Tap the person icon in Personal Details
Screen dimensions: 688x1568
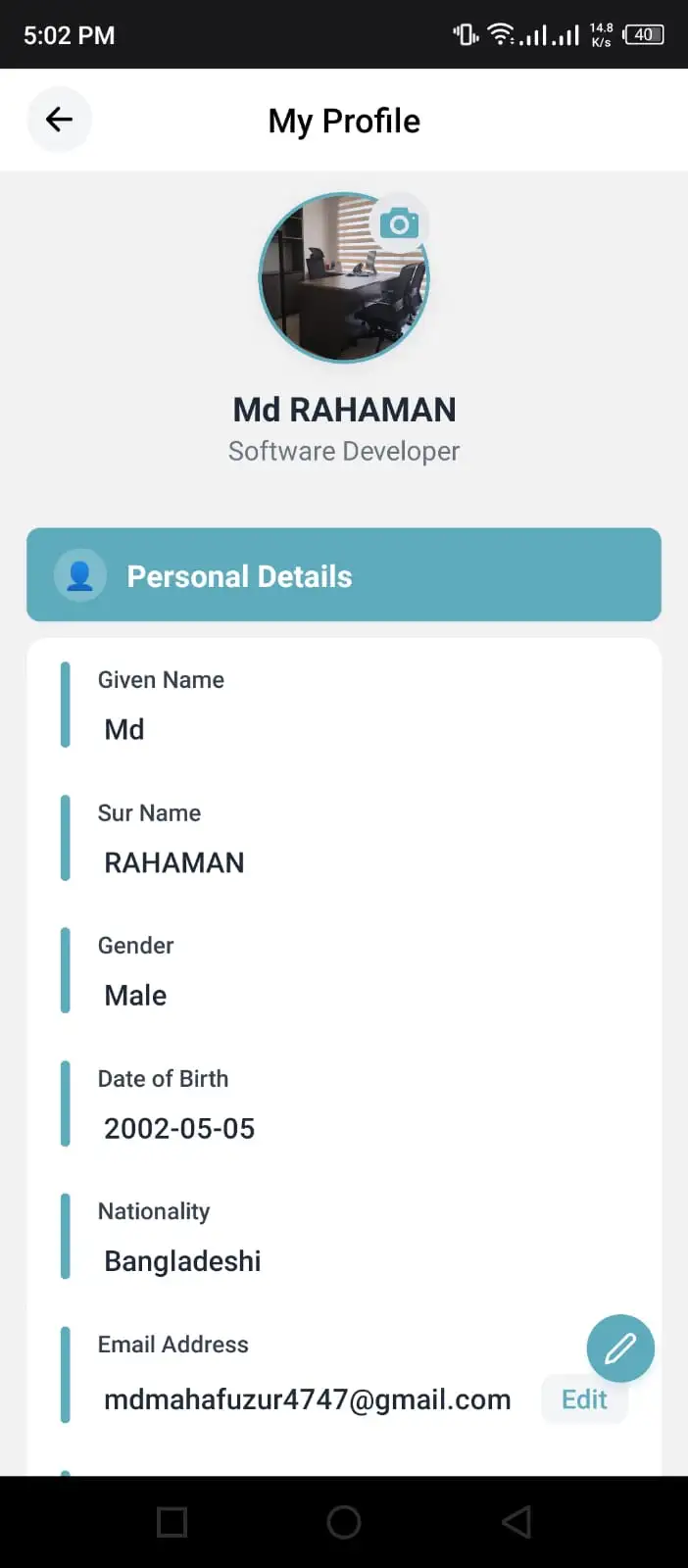(80, 575)
